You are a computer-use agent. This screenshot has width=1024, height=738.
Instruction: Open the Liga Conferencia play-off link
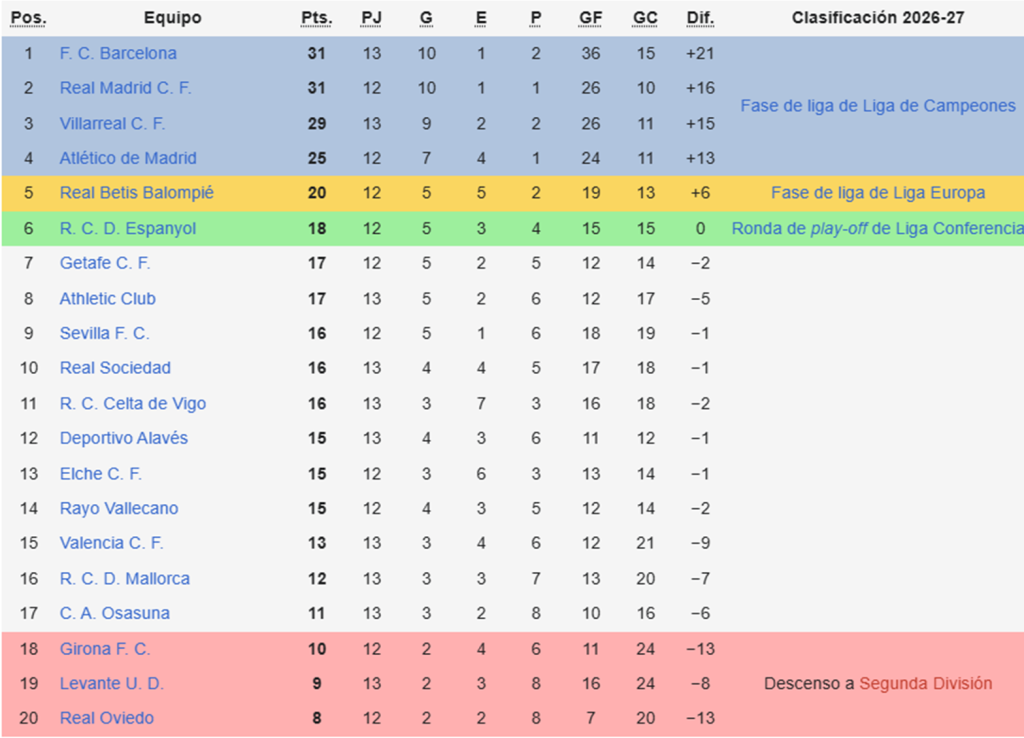[877, 228]
